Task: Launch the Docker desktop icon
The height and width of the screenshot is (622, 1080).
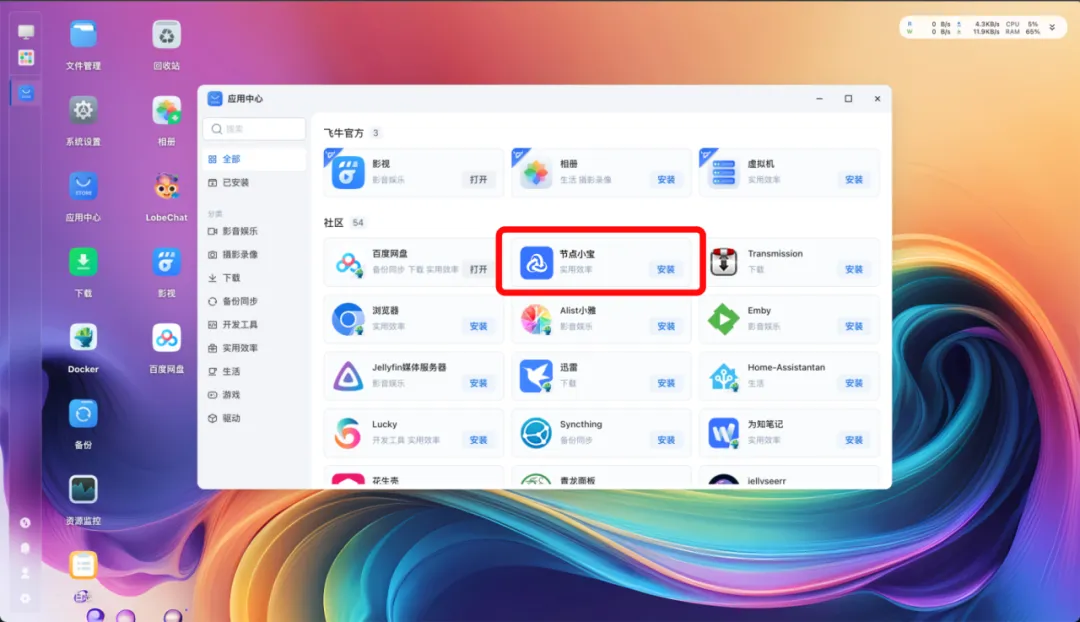Action: tap(83, 338)
